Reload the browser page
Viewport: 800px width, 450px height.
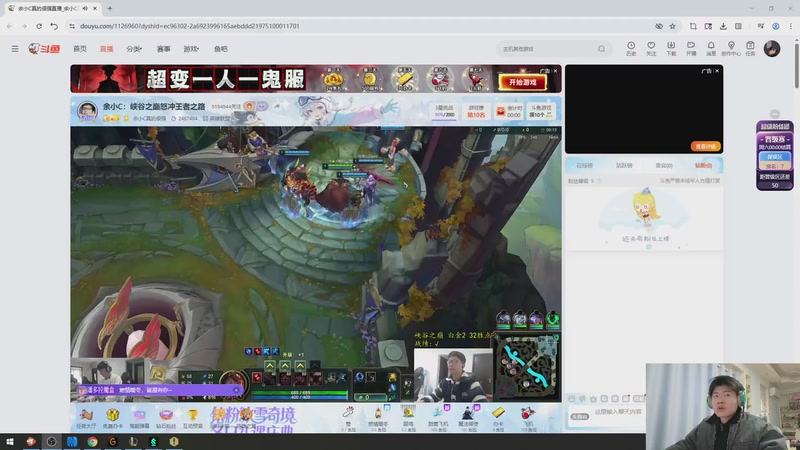point(39,26)
